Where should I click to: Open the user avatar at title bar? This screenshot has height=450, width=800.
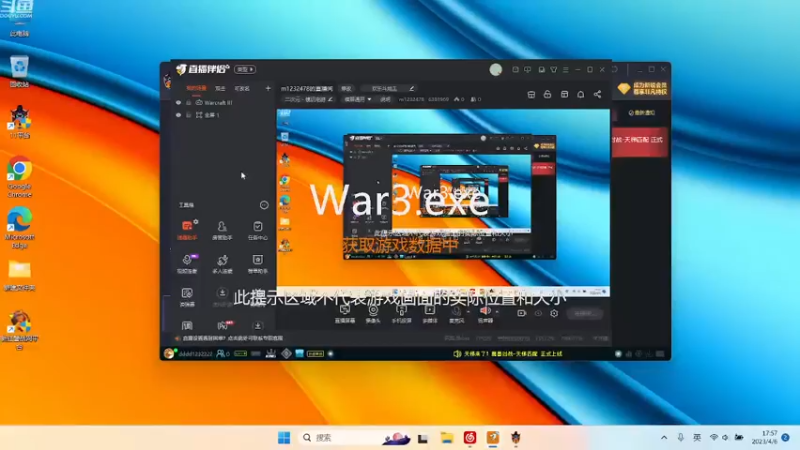(495, 70)
